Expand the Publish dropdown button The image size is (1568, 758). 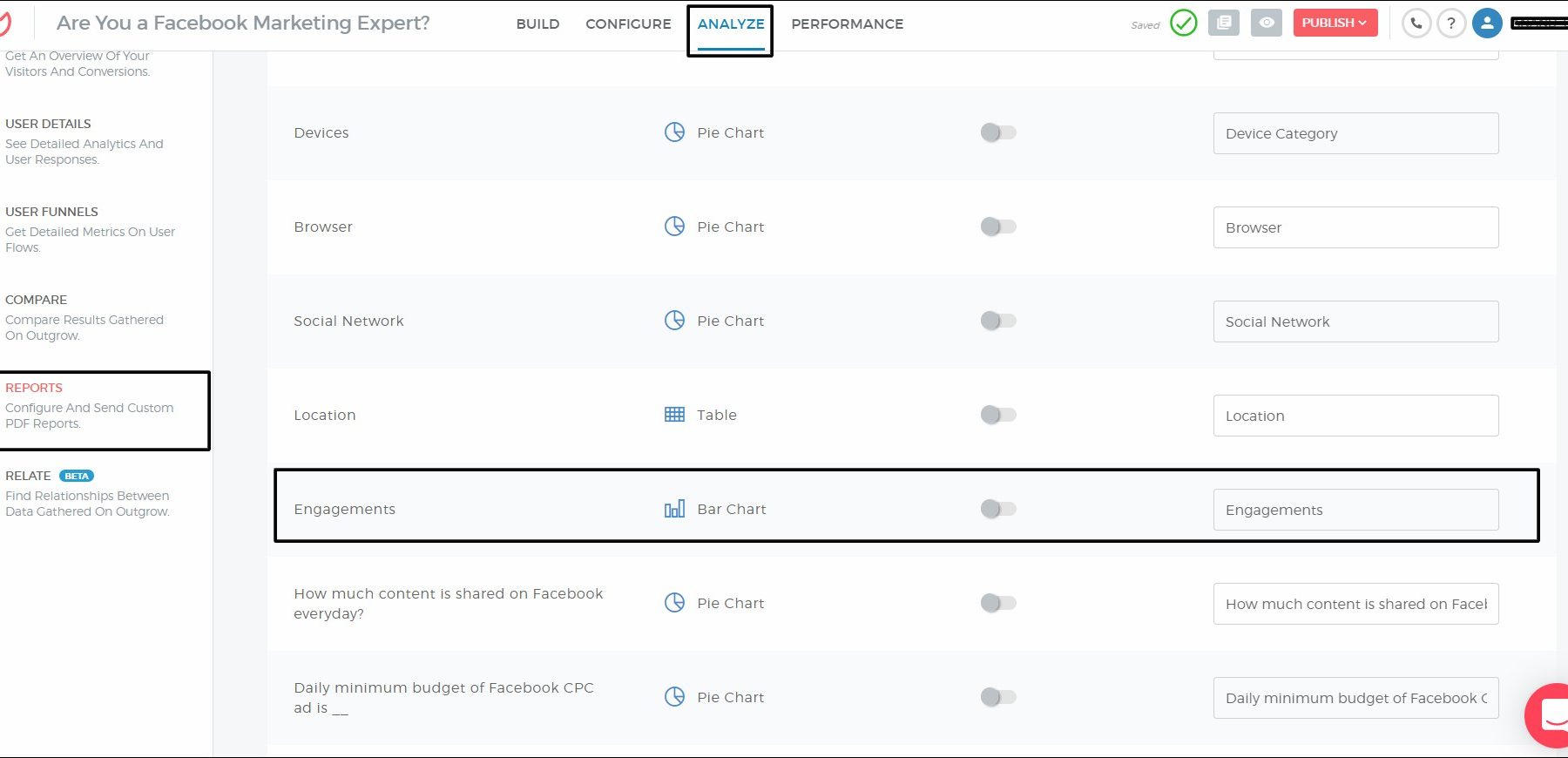1335,23
